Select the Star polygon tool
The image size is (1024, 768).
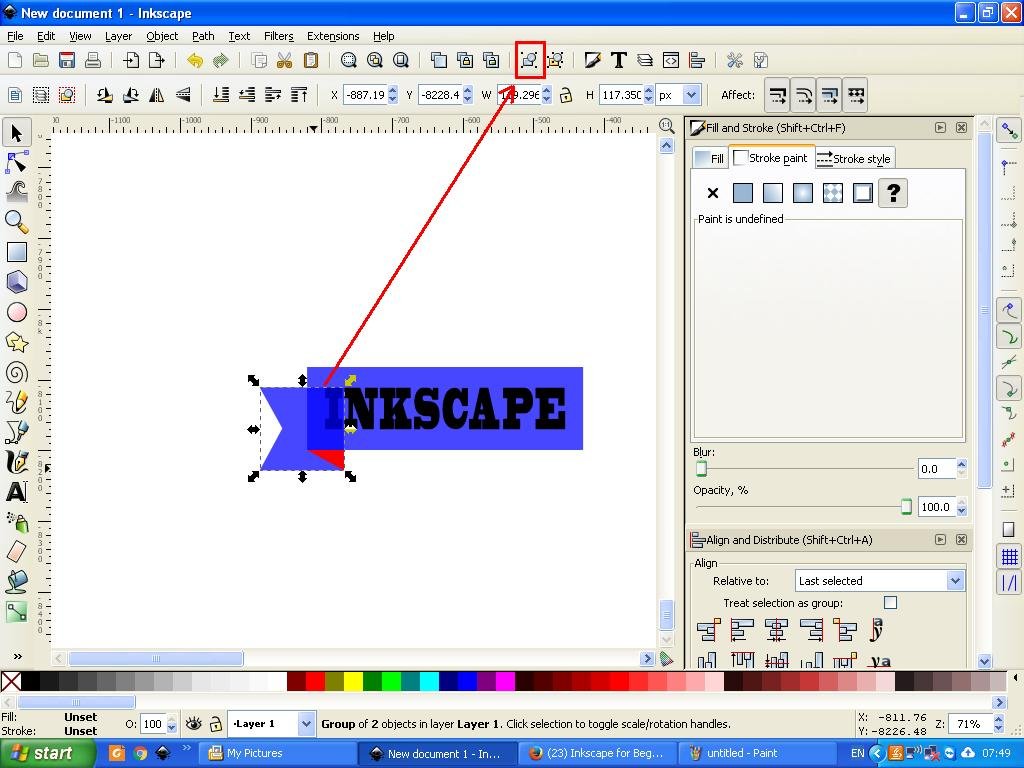pyautogui.click(x=17, y=342)
